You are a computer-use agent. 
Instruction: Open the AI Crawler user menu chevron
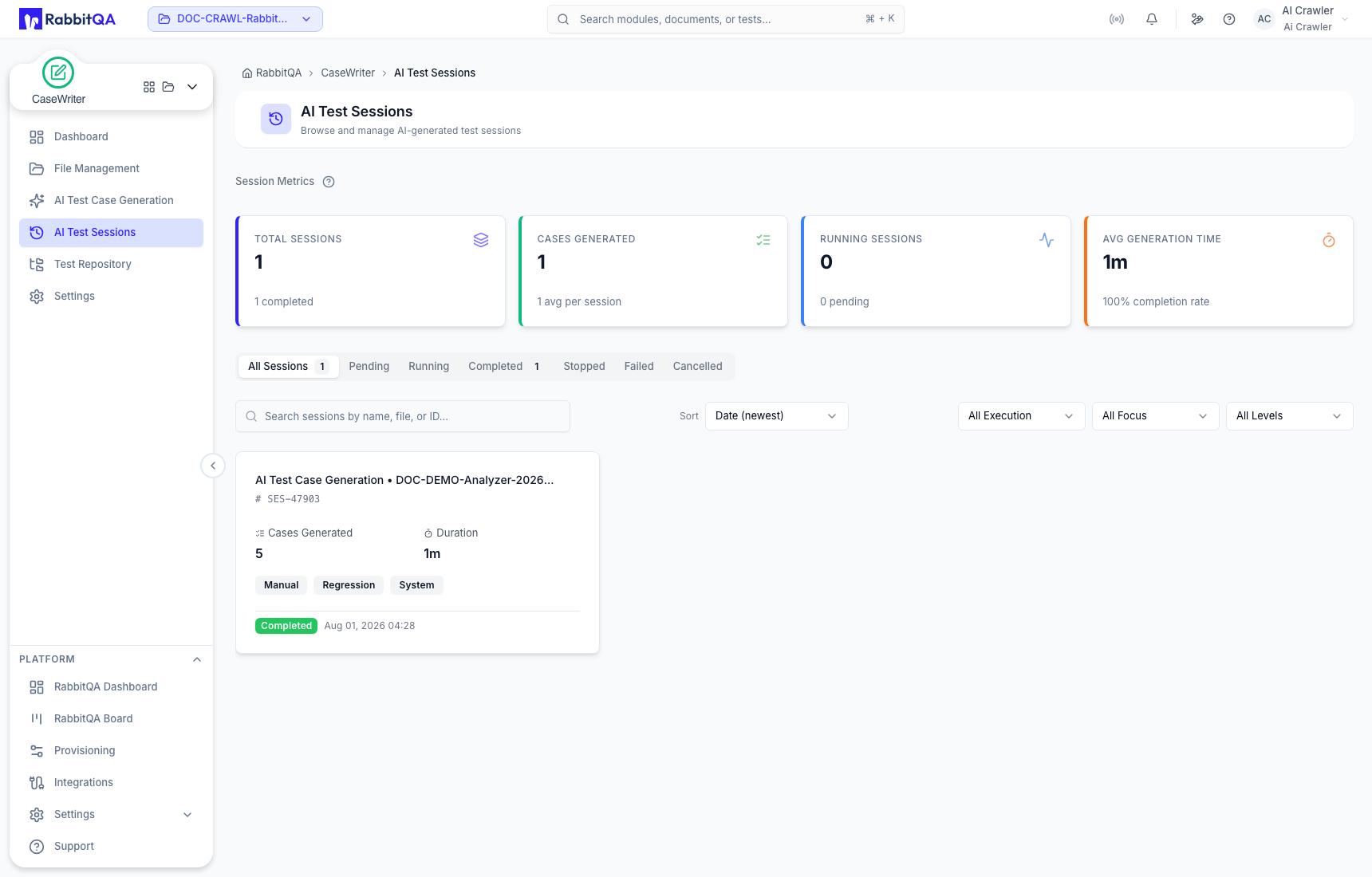tap(1345, 19)
